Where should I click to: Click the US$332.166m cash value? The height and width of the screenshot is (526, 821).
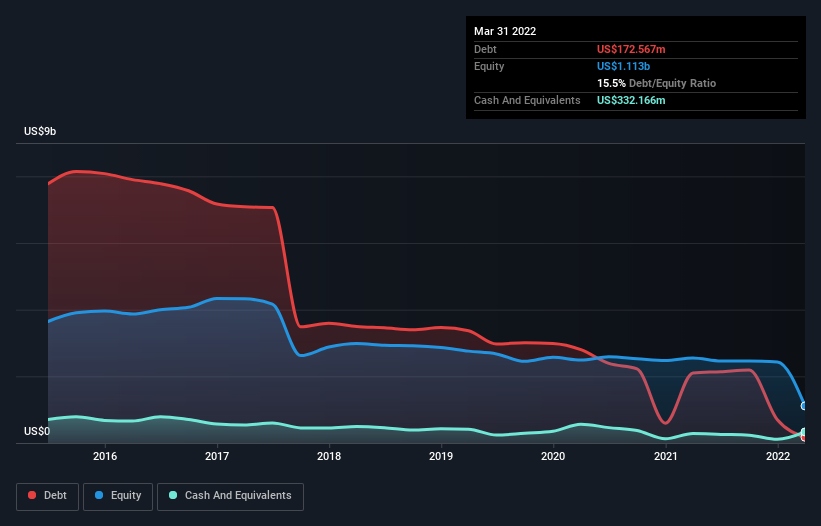point(631,100)
